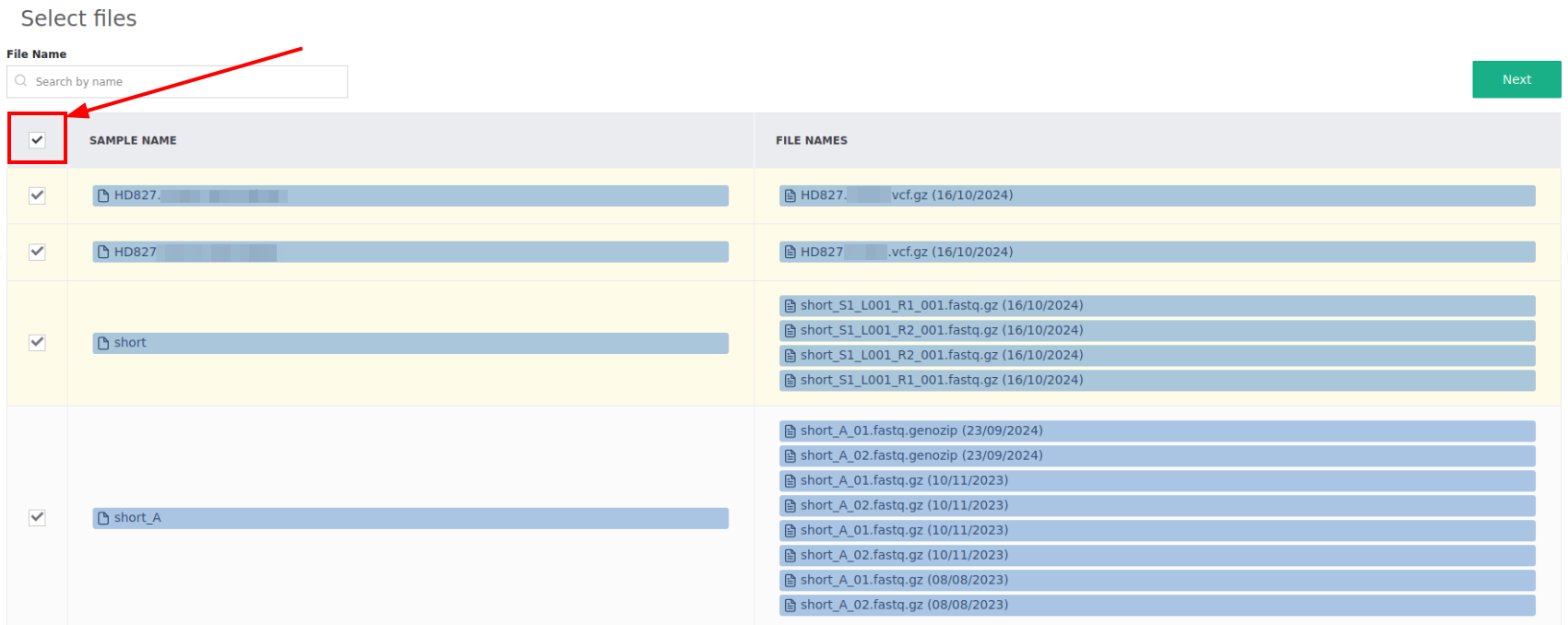This screenshot has width=1568, height=625.
Task: Click the file icon beside the short sample
Action: pyautogui.click(x=103, y=343)
